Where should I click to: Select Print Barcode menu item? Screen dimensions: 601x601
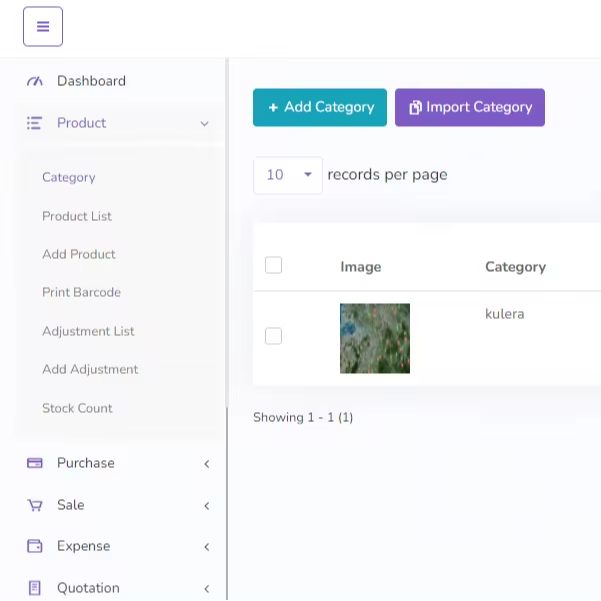pos(81,292)
